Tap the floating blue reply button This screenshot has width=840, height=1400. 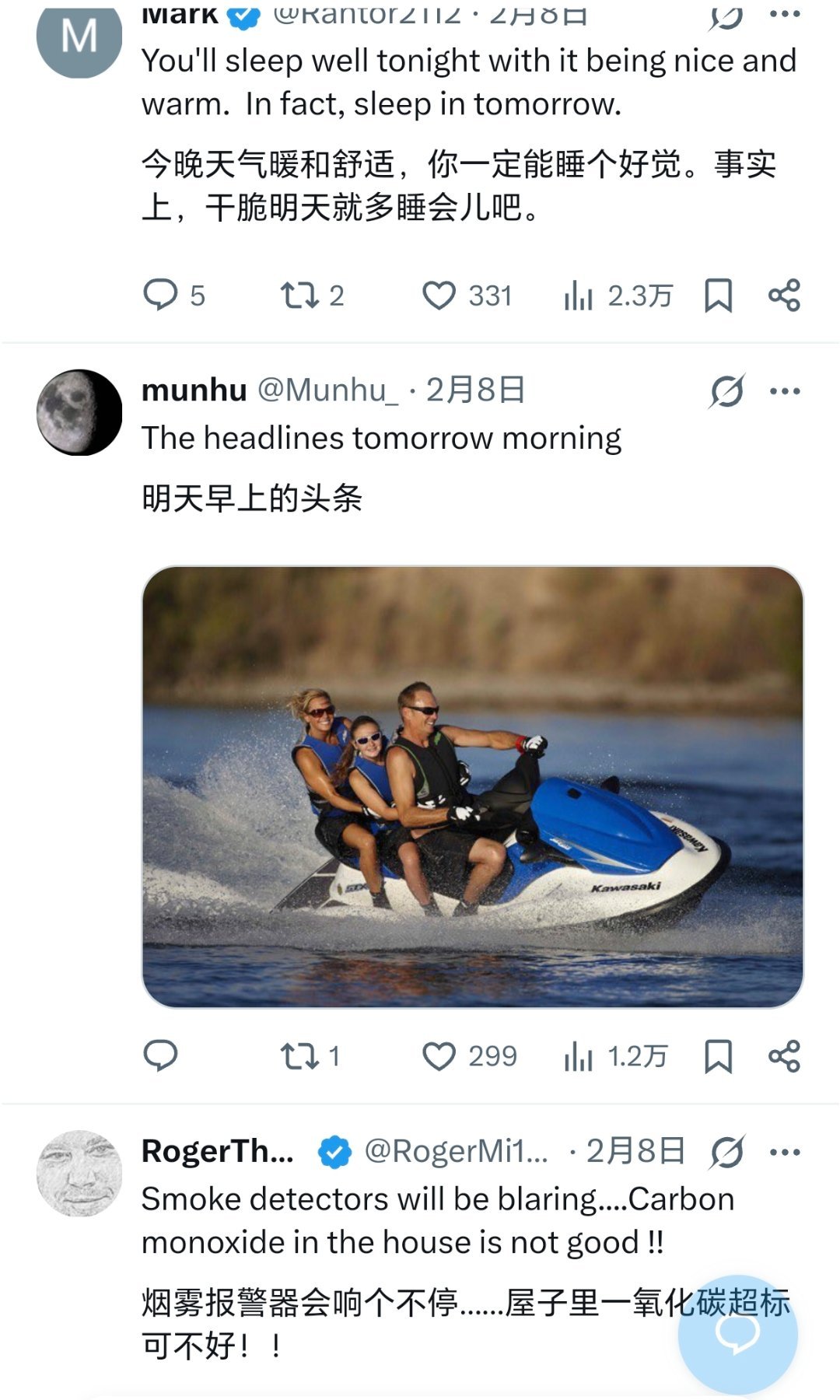(737, 1333)
